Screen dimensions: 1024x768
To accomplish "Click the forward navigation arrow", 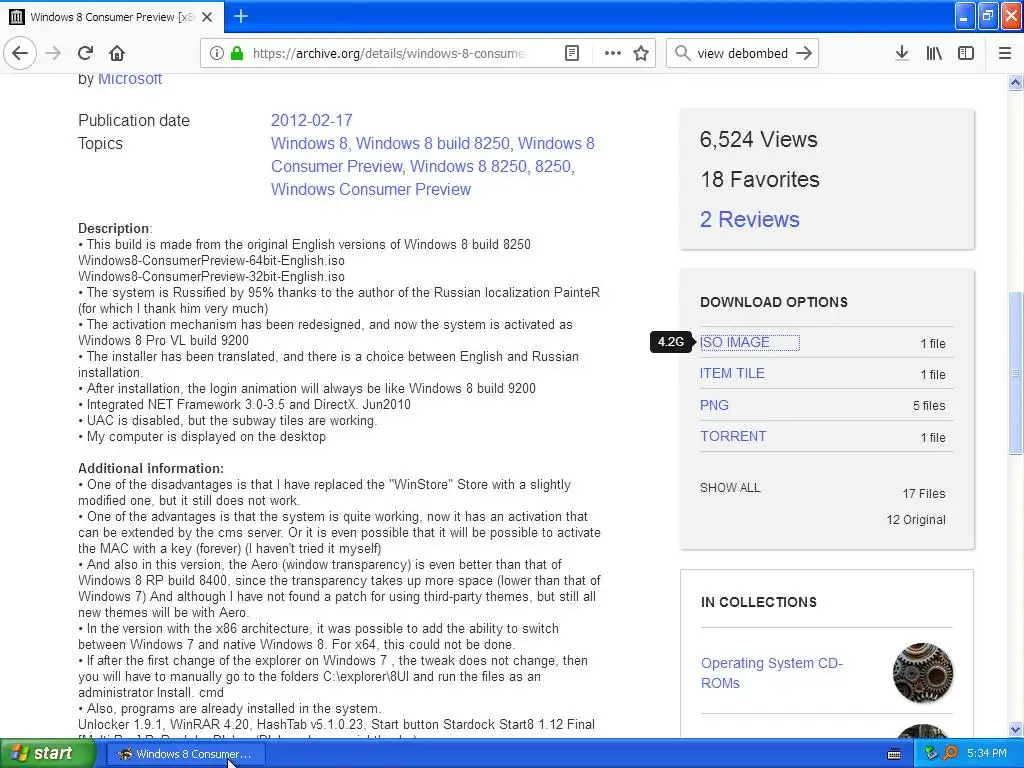I will [x=53, y=53].
